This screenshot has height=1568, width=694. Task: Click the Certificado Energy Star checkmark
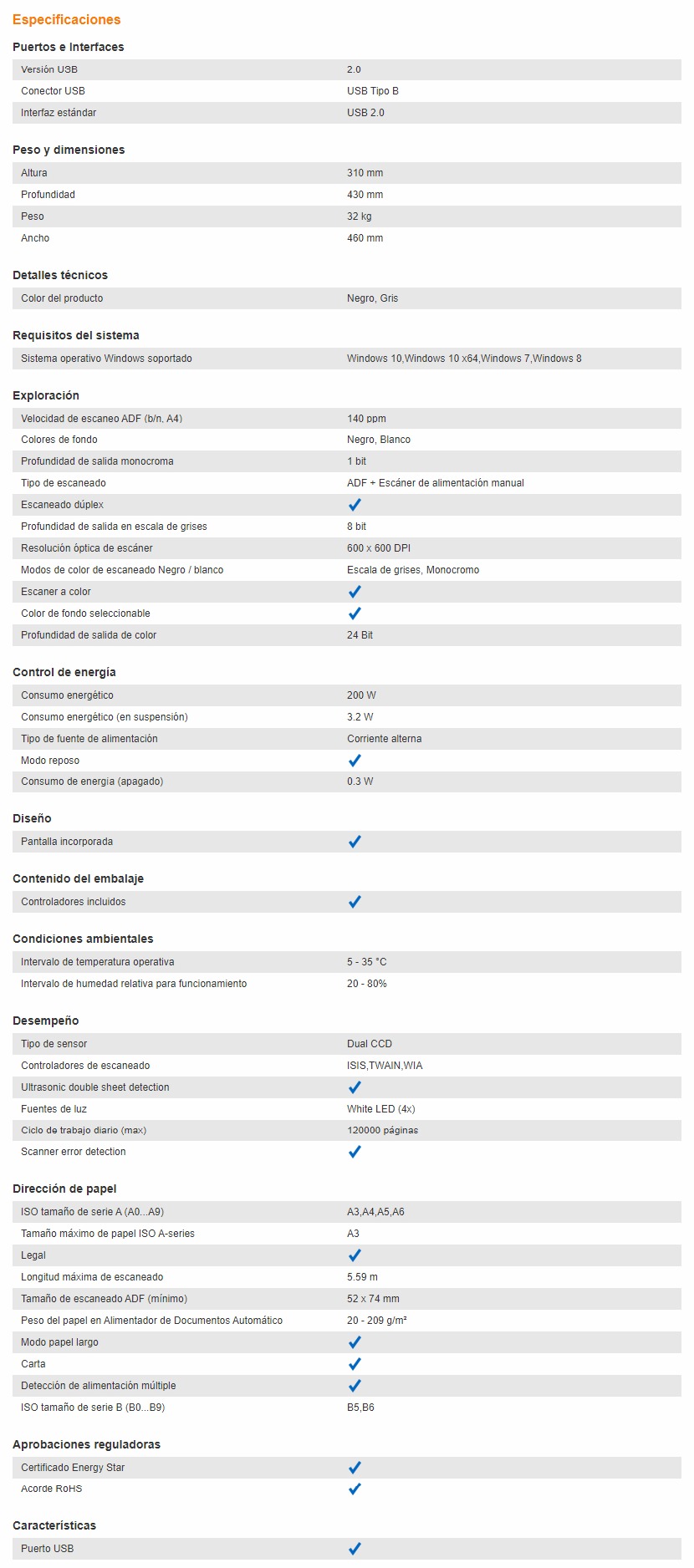click(x=355, y=1468)
